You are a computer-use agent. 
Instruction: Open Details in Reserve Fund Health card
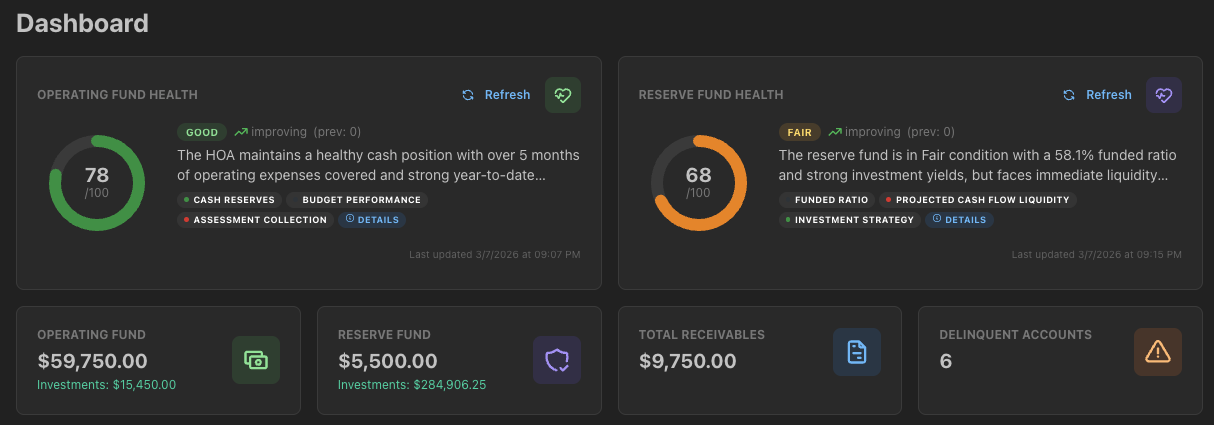(x=959, y=220)
